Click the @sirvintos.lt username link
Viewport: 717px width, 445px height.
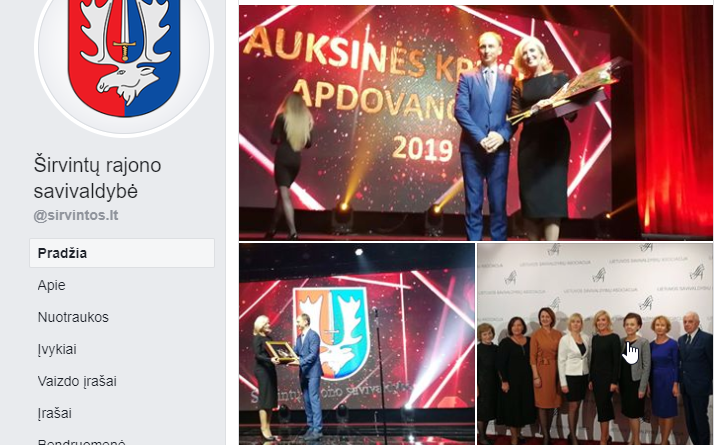point(76,215)
